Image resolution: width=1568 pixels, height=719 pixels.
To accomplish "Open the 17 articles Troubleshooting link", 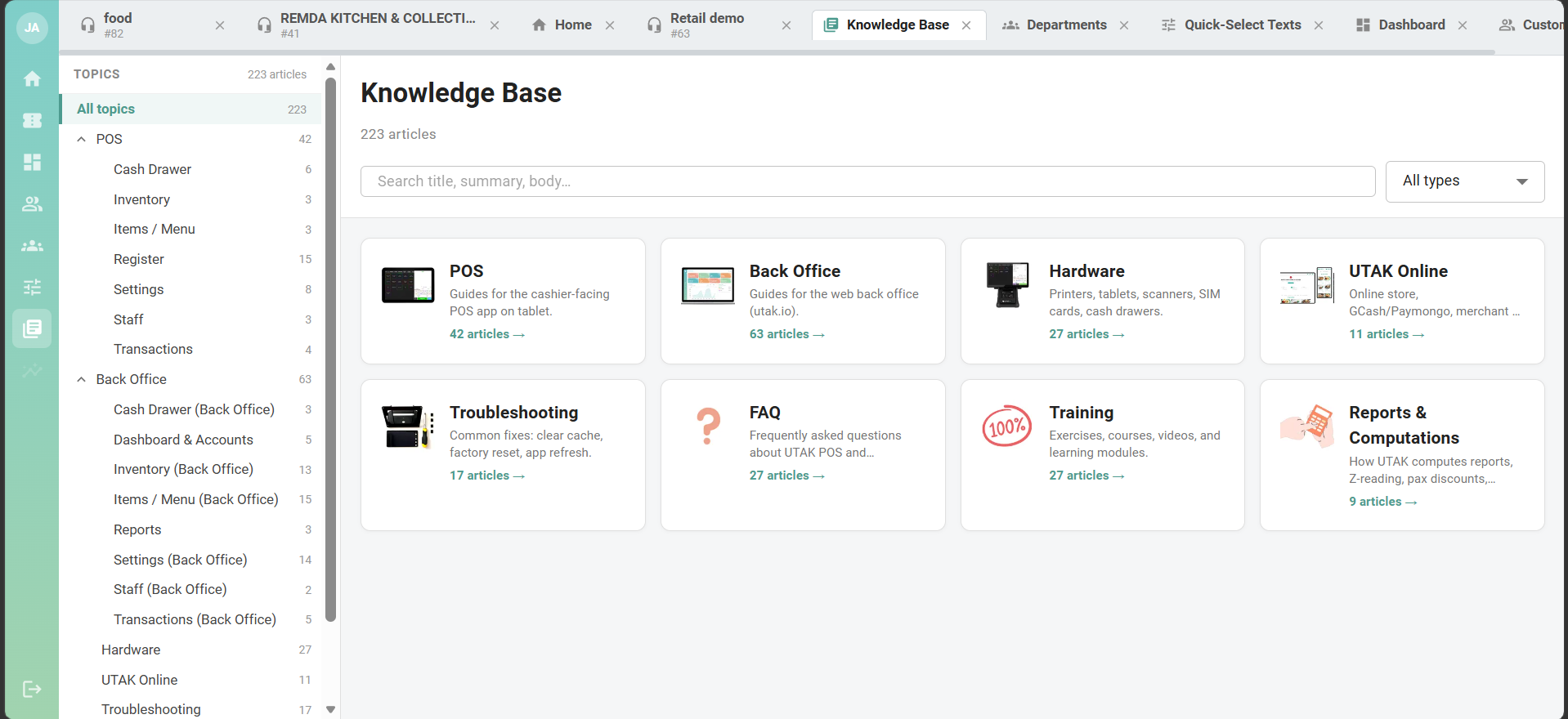I will tap(487, 476).
